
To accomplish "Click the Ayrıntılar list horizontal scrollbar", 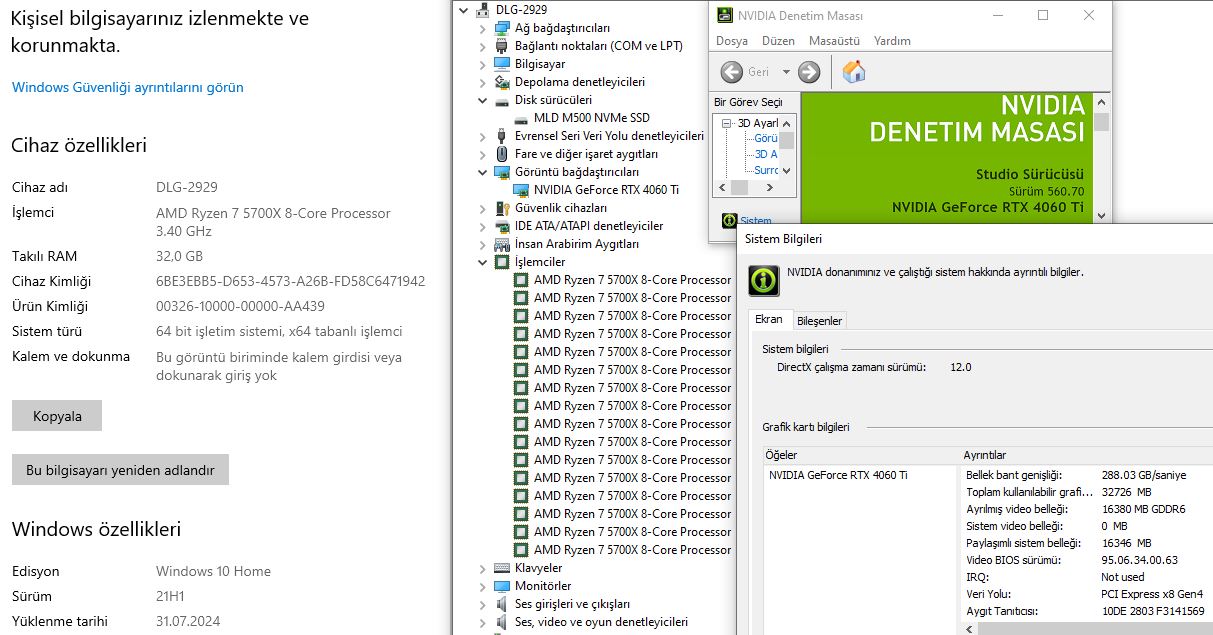I will click(1088, 629).
